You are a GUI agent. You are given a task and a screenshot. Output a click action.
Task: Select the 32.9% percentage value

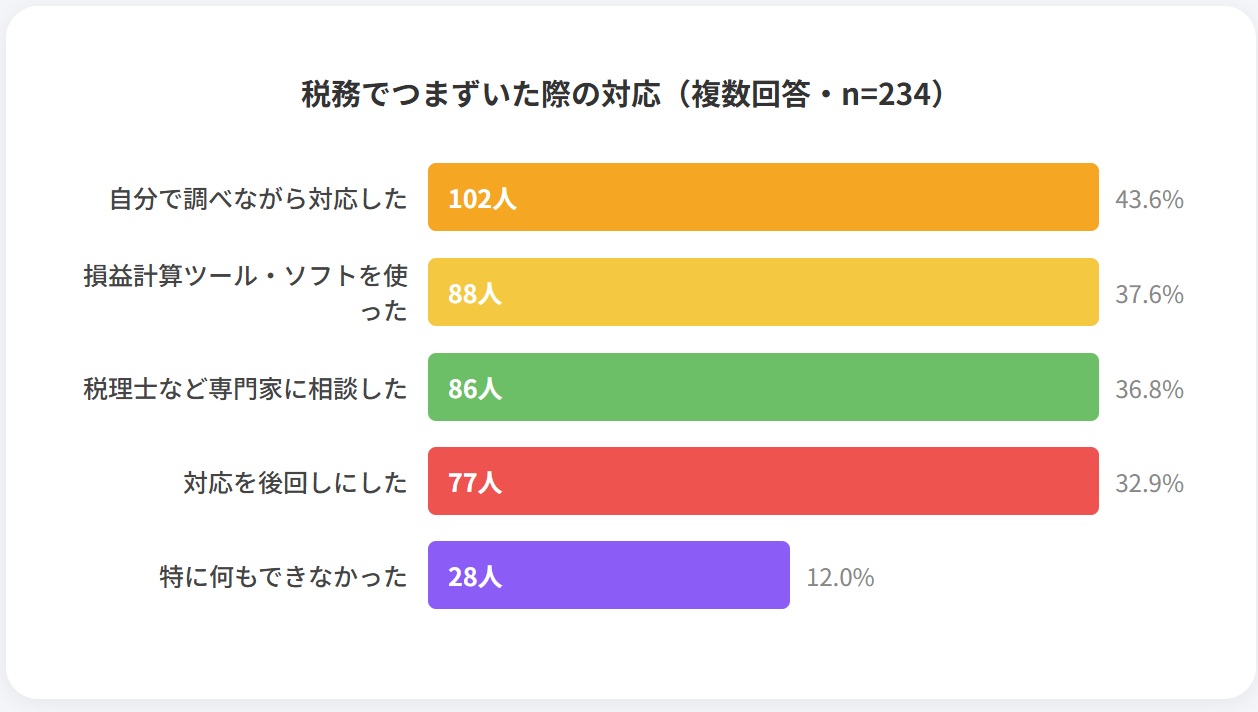[x=1149, y=483]
